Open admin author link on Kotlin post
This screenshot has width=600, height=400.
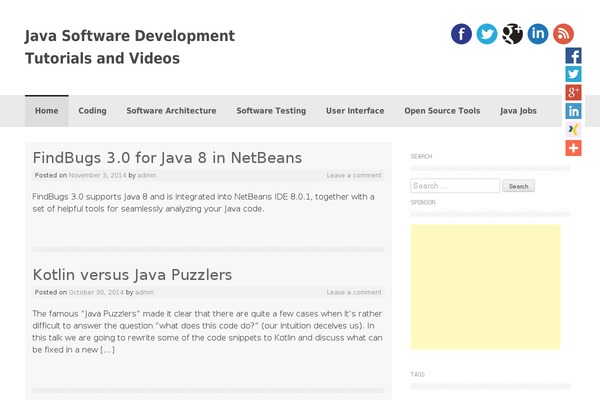tap(144, 292)
